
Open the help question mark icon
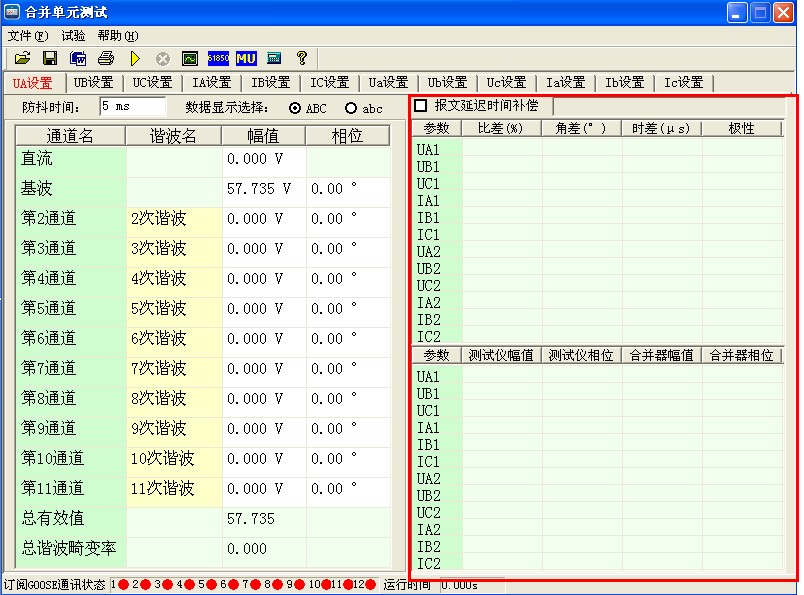click(x=301, y=59)
